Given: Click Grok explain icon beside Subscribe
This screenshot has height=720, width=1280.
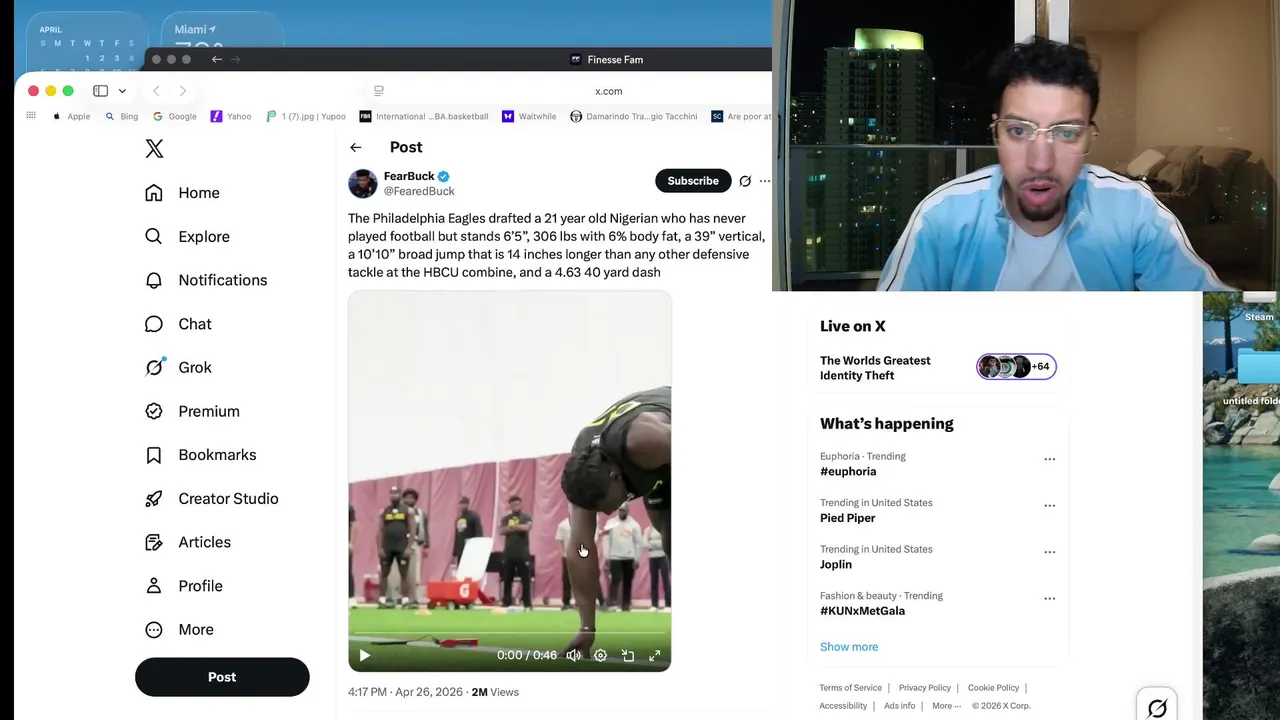Looking at the screenshot, I should (745, 181).
